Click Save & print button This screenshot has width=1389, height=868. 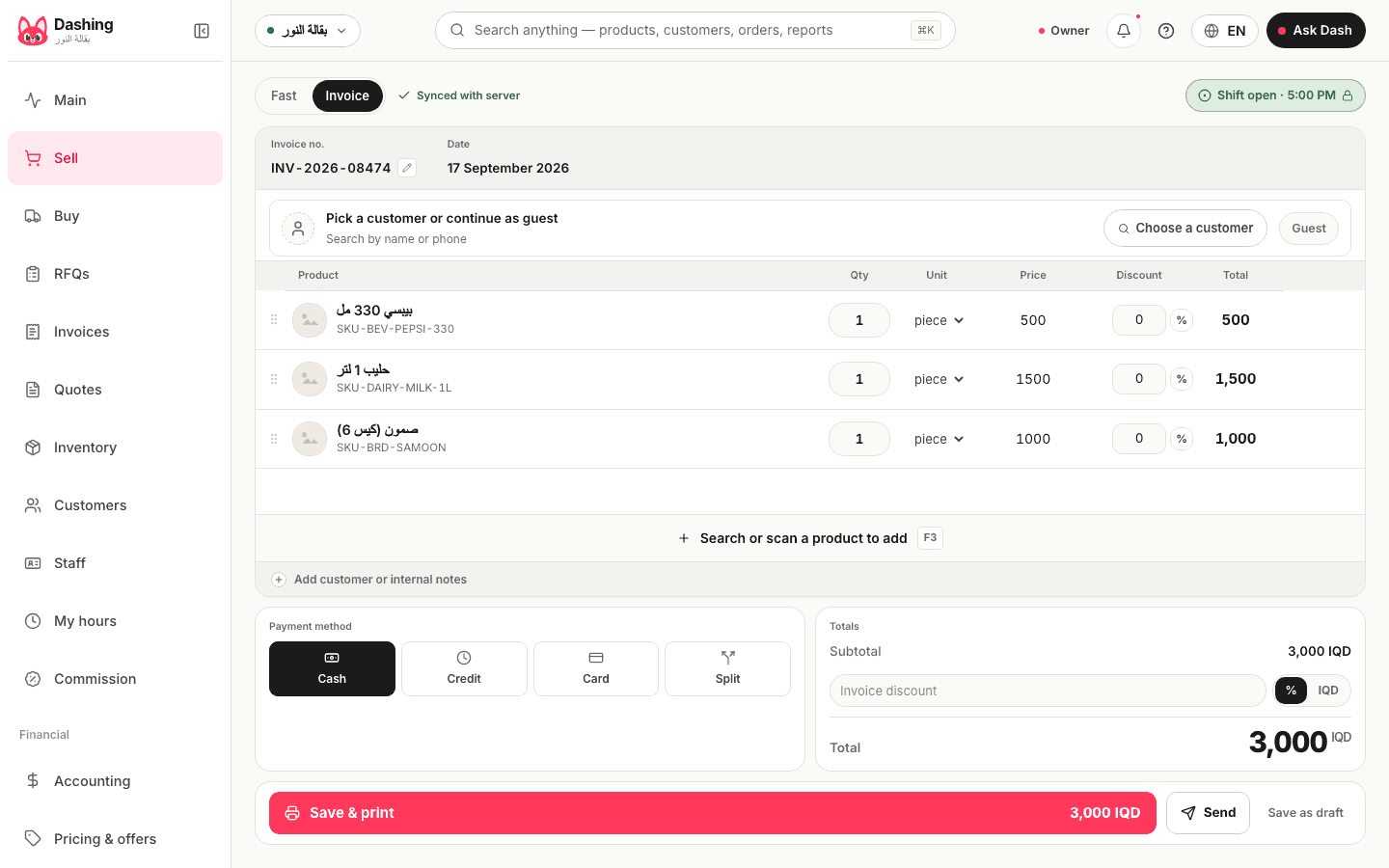(713, 813)
